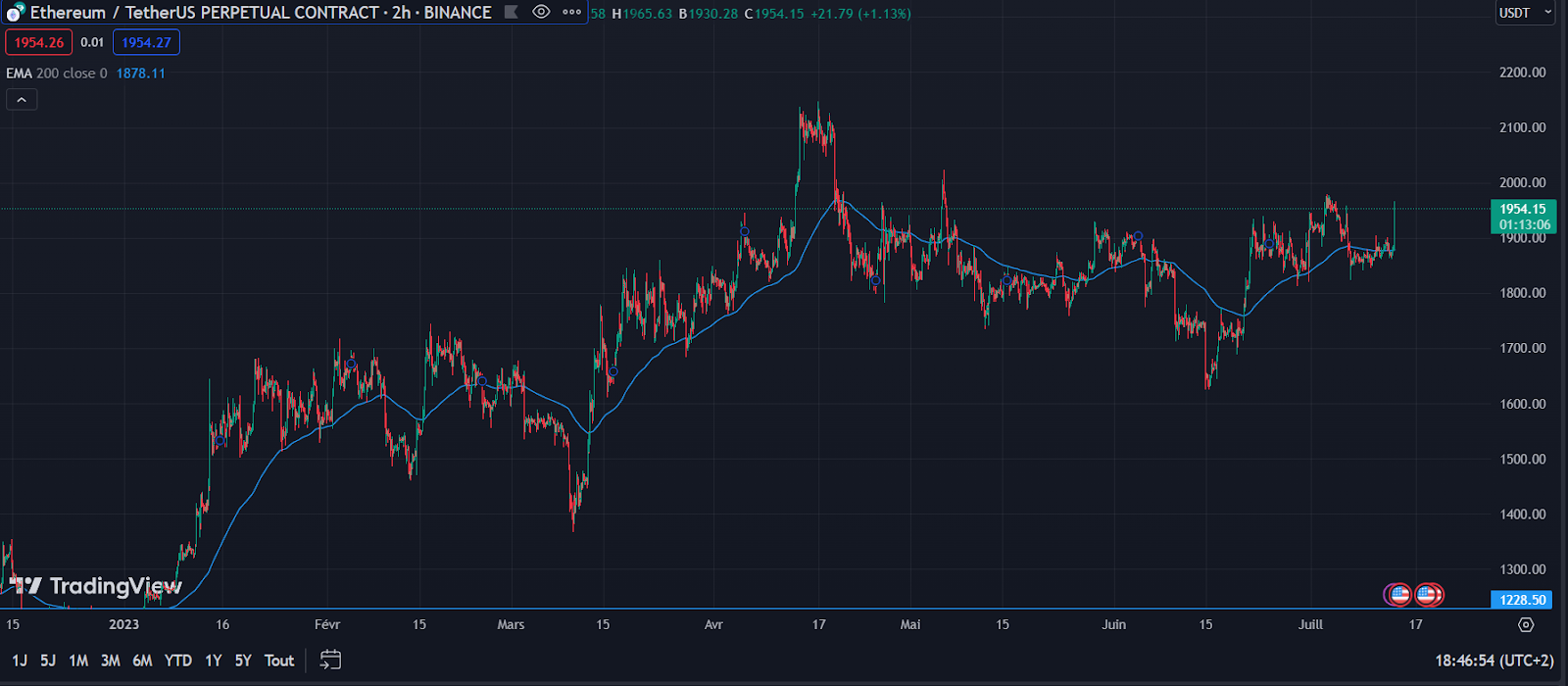
Task: Click the 1300.00 price axis label
Action: point(1523,569)
